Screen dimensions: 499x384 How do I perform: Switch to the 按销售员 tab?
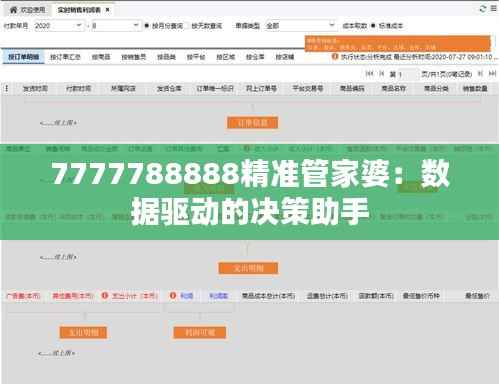(x=133, y=57)
